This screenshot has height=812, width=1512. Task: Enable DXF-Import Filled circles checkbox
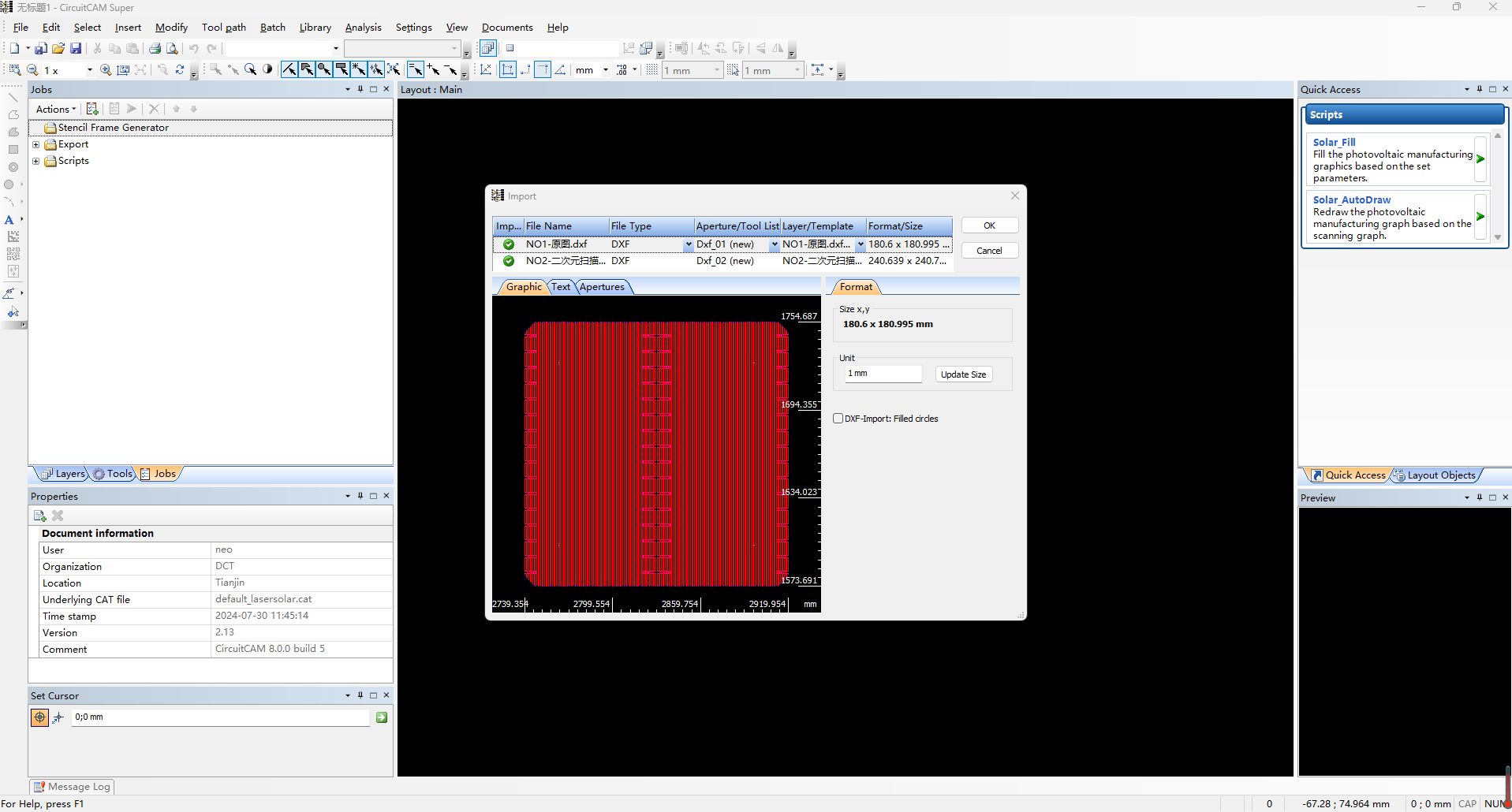[x=838, y=419]
